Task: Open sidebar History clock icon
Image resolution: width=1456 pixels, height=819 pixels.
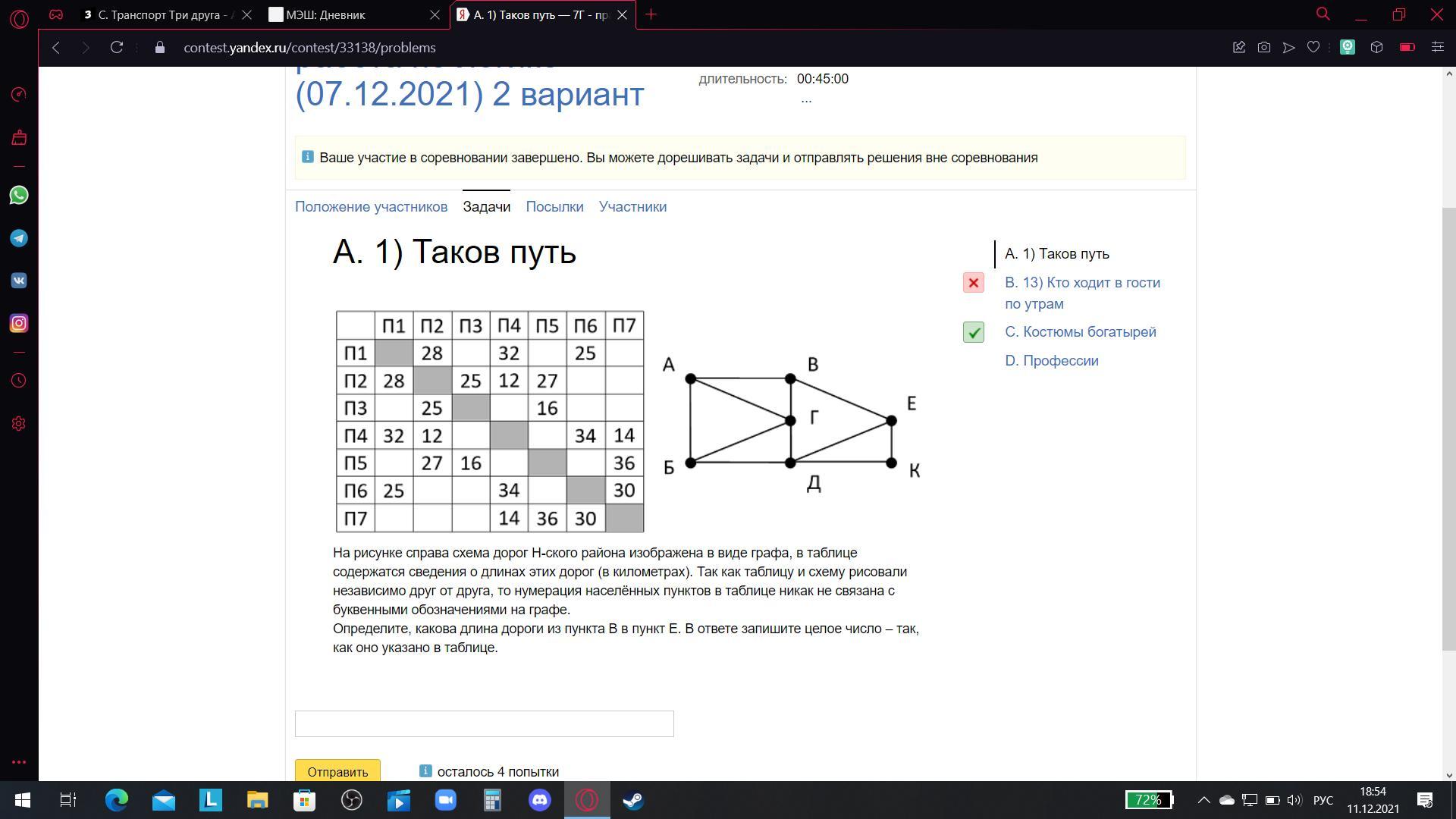Action: (x=19, y=381)
